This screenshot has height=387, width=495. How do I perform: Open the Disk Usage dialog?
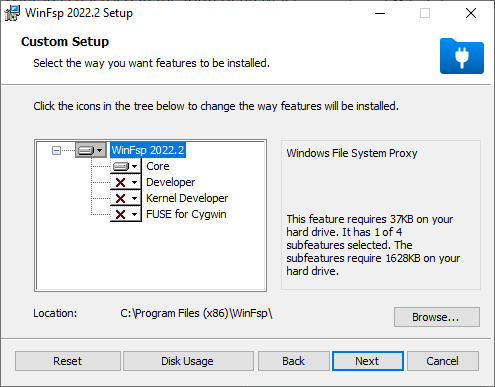(188, 361)
